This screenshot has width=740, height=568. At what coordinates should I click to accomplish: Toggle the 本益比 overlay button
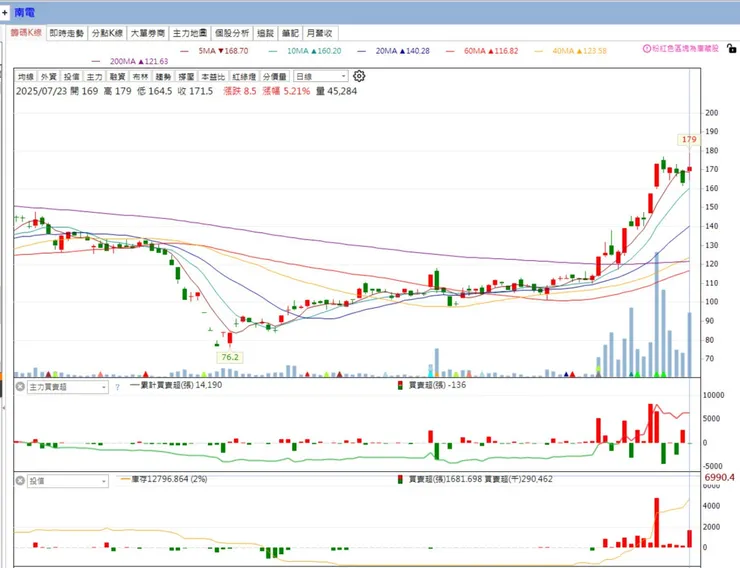213,76
